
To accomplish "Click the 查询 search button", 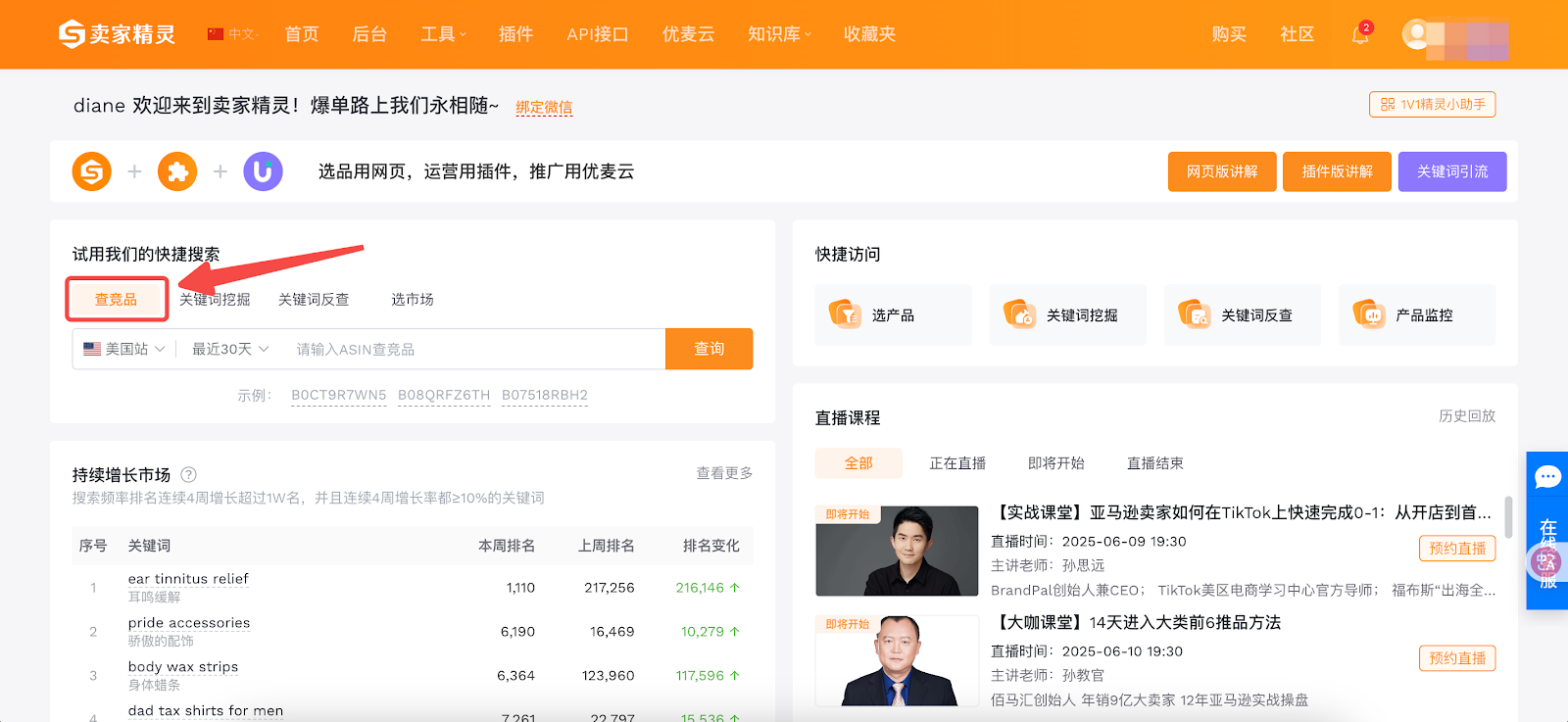I will tap(710, 349).
